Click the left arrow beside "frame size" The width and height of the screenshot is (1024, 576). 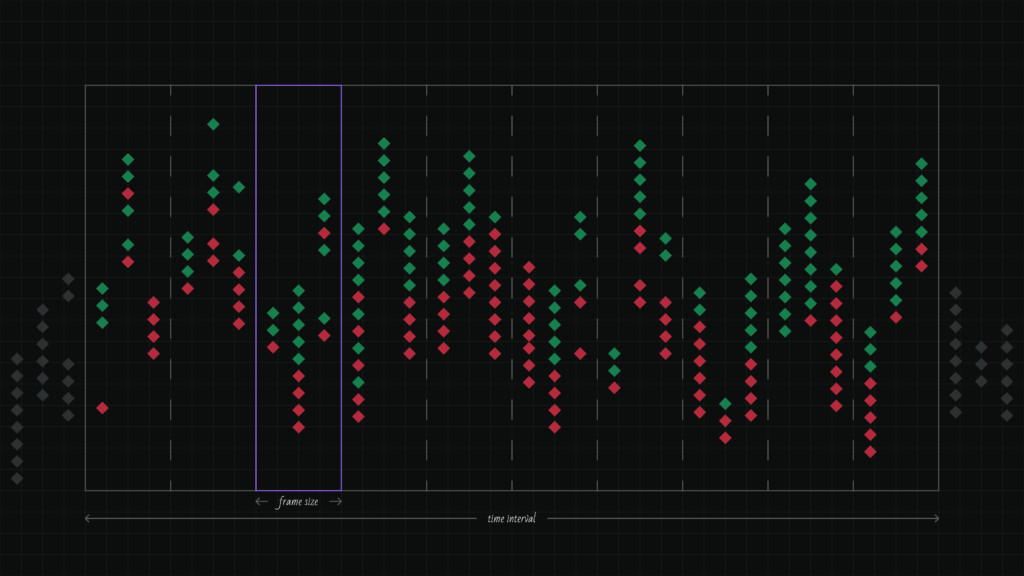click(x=261, y=502)
